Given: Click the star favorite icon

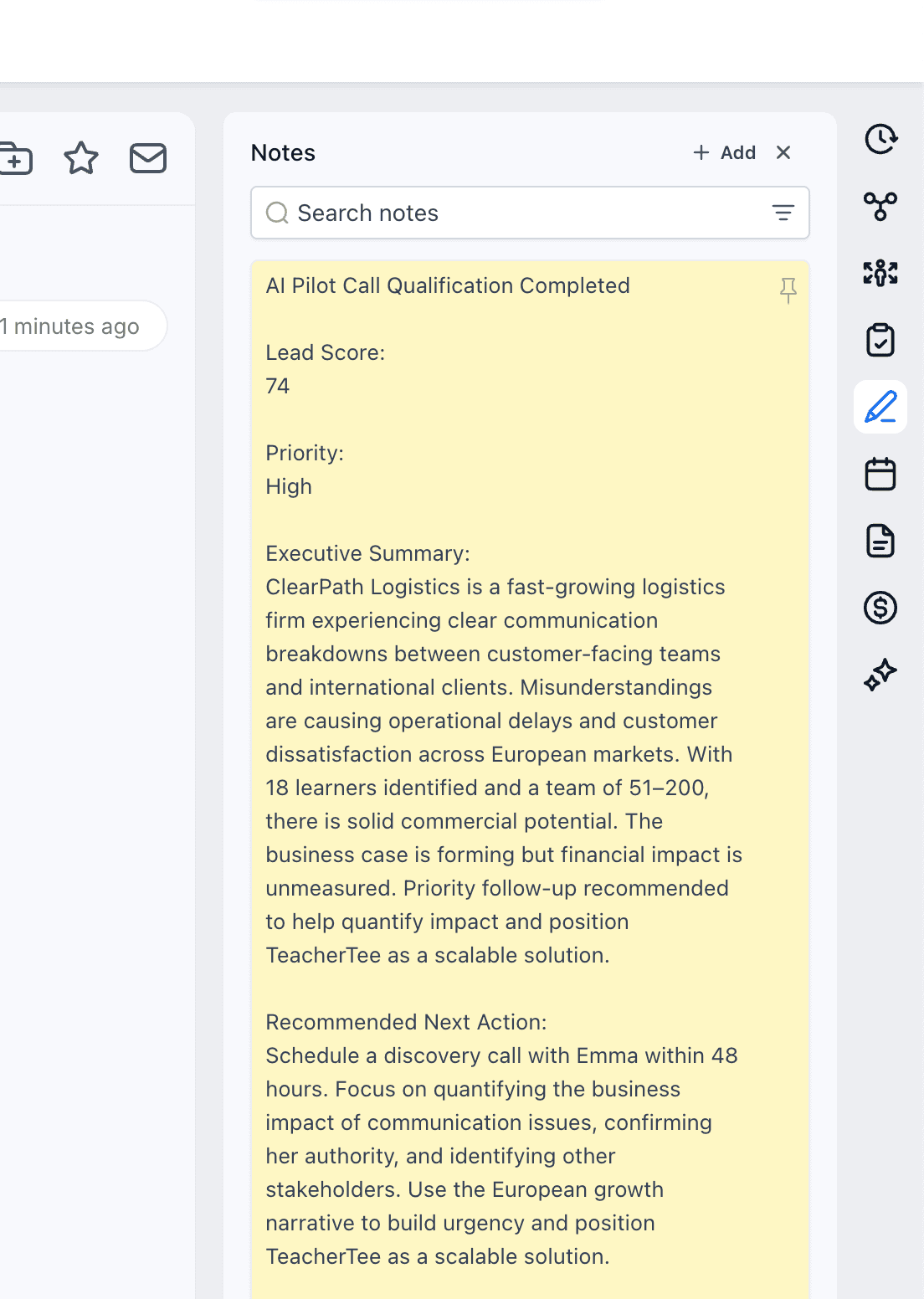Looking at the screenshot, I should tap(81, 158).
